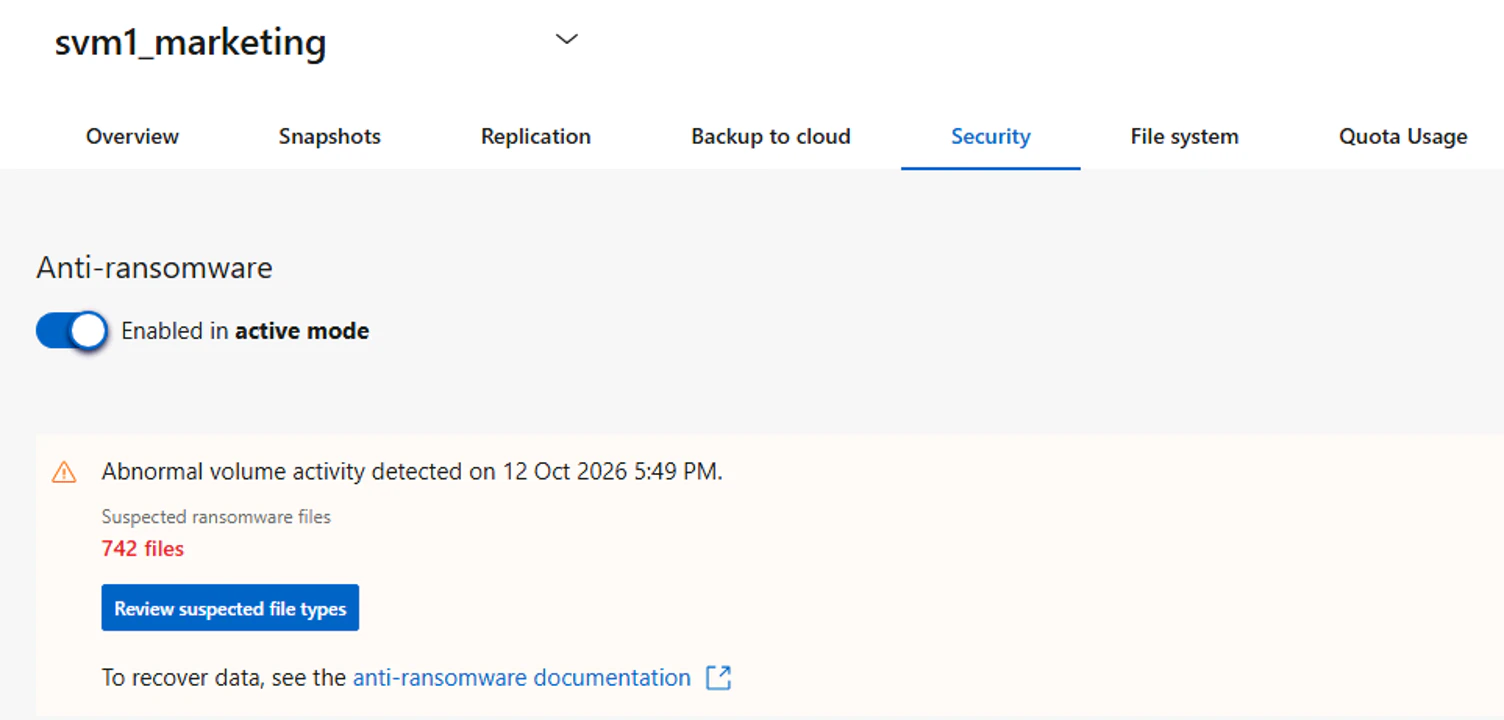Go to the Replication tab
This screenshot has width=1504, height=720.
click(536, 137)
